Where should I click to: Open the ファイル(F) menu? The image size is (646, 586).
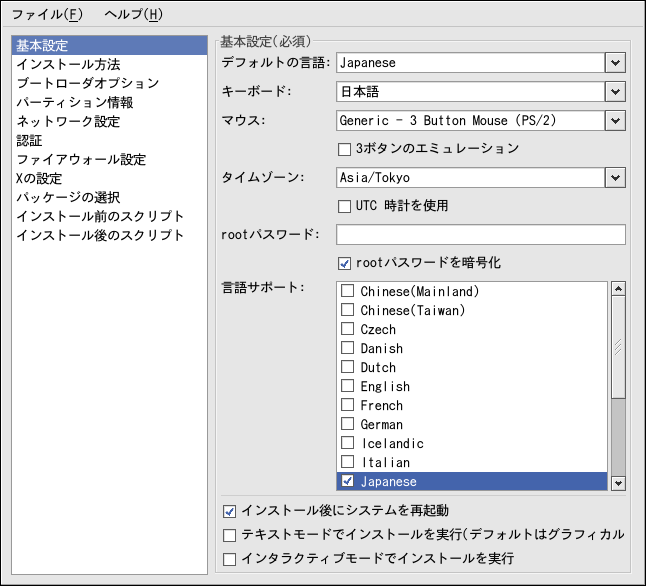click(47, 14)
